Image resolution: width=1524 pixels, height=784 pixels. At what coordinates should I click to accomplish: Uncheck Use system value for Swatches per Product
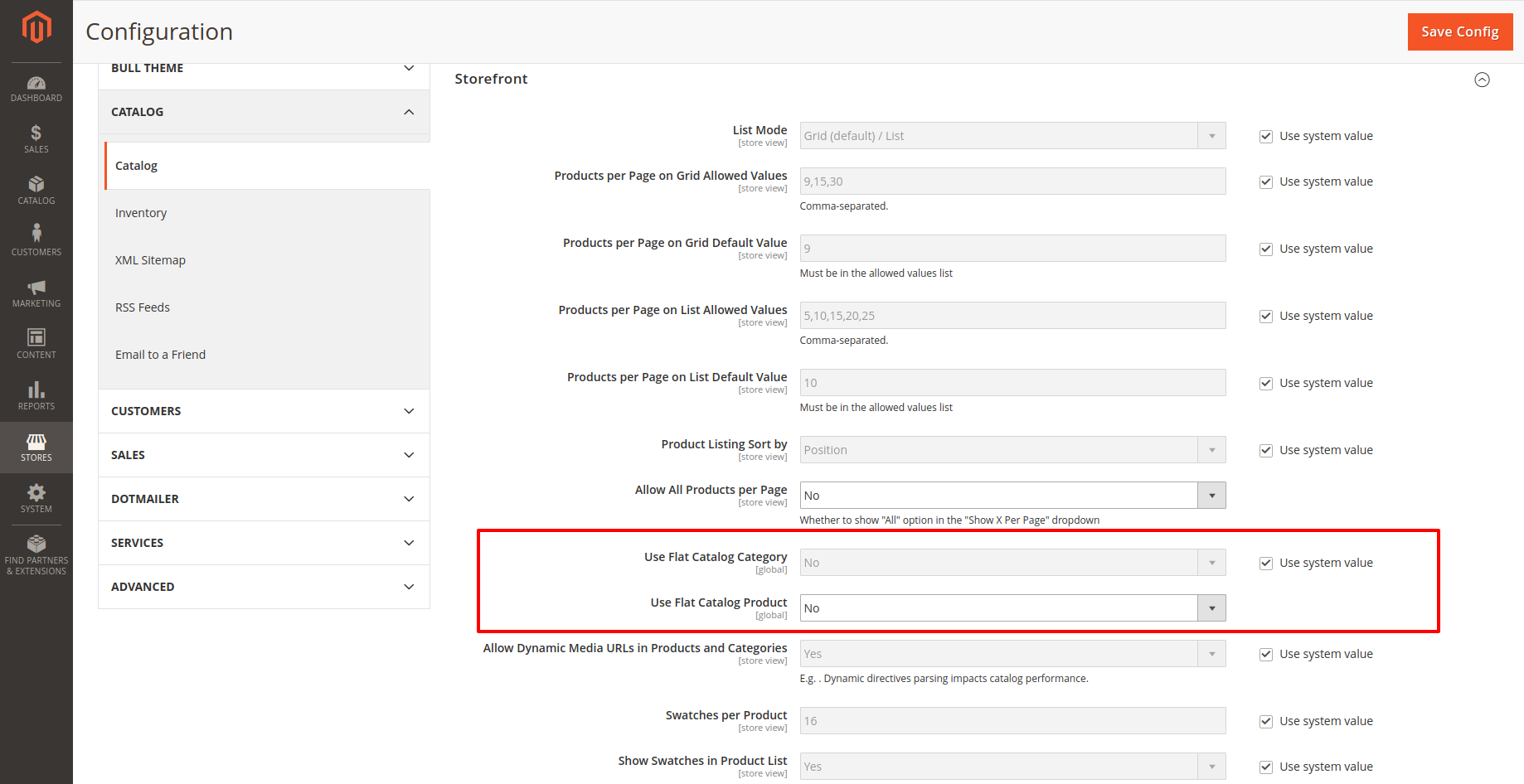point(1265,722)
